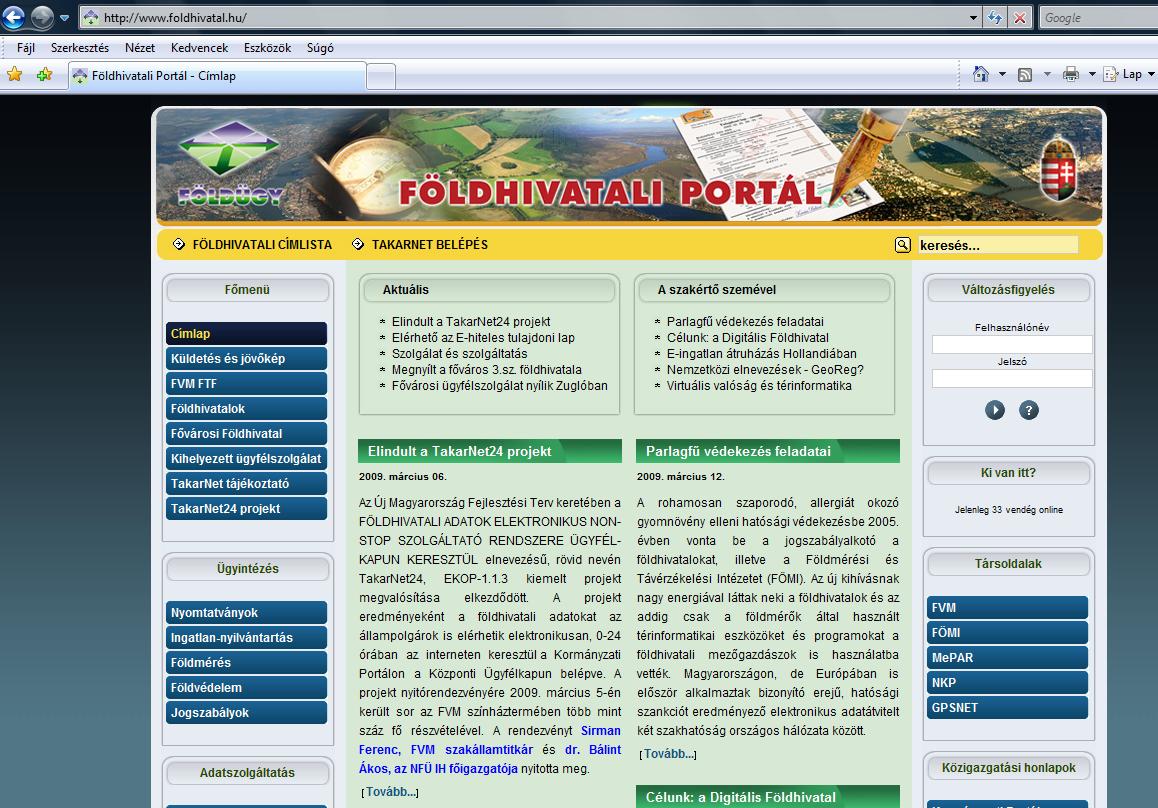This screenshot has height=808, width=1158.
Task: Open Kihelyezett ügyfélszolgálat menu item
Action: 247,459
